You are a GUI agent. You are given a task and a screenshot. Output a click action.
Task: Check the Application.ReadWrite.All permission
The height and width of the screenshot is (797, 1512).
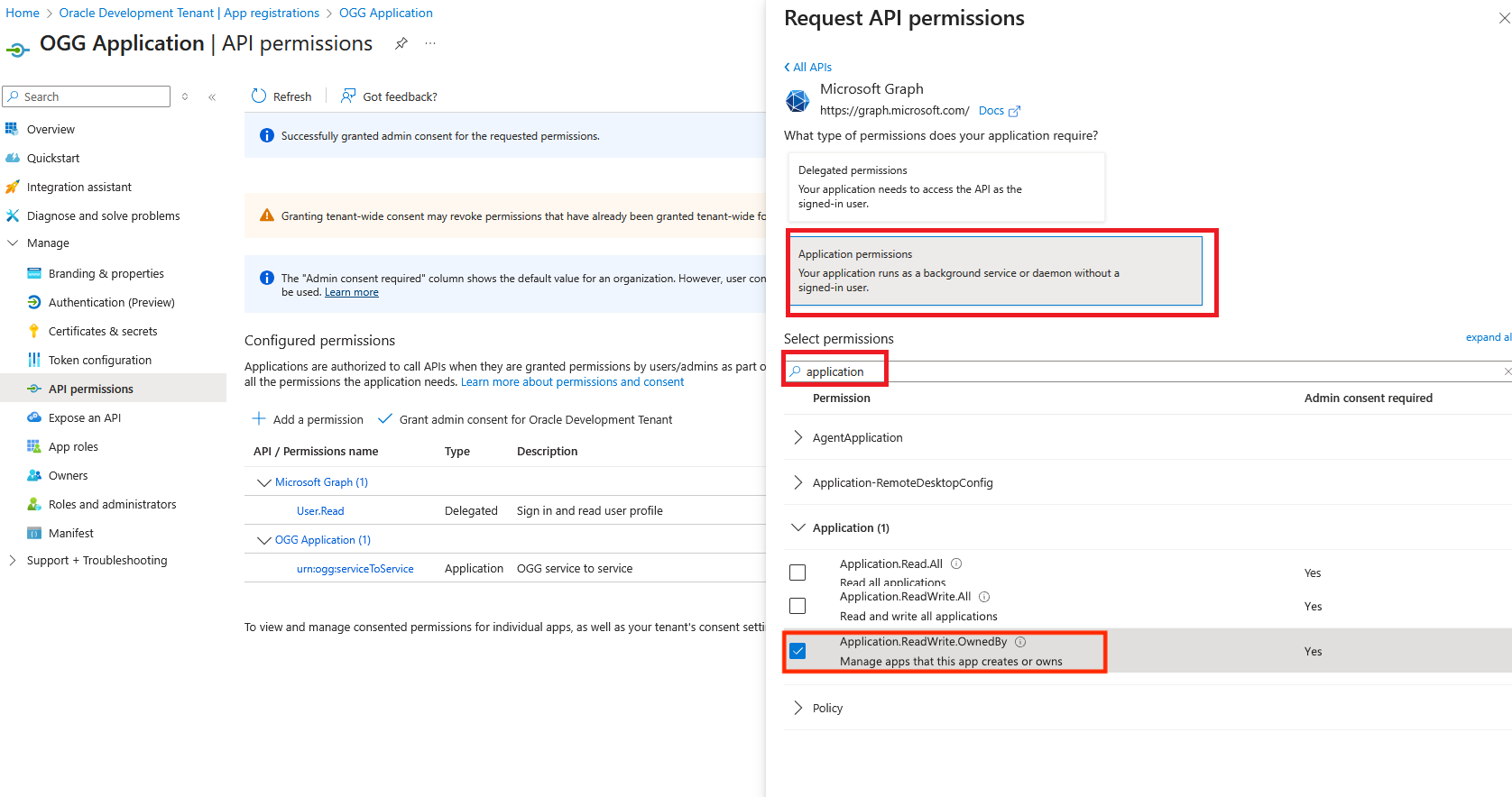coord(797,605)
